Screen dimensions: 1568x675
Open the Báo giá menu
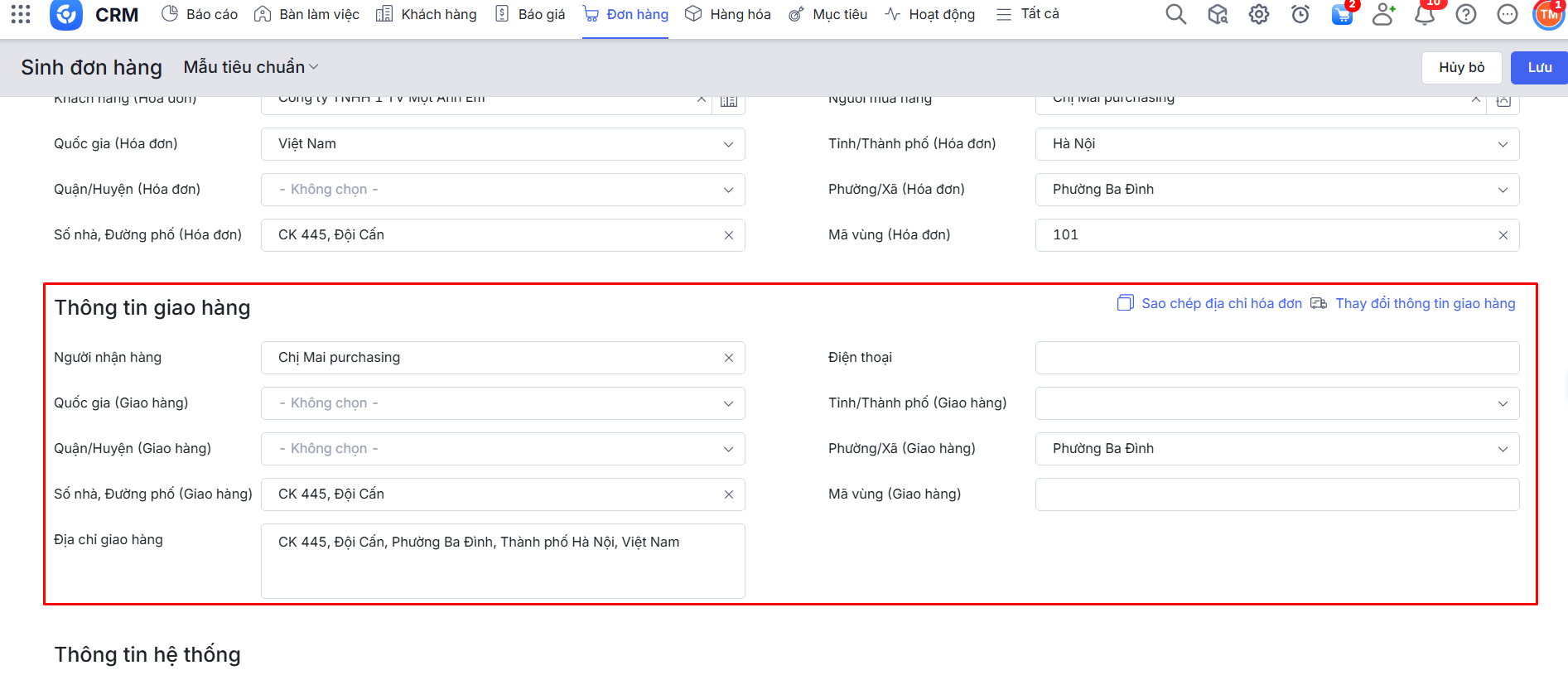[x=530, y=14]
